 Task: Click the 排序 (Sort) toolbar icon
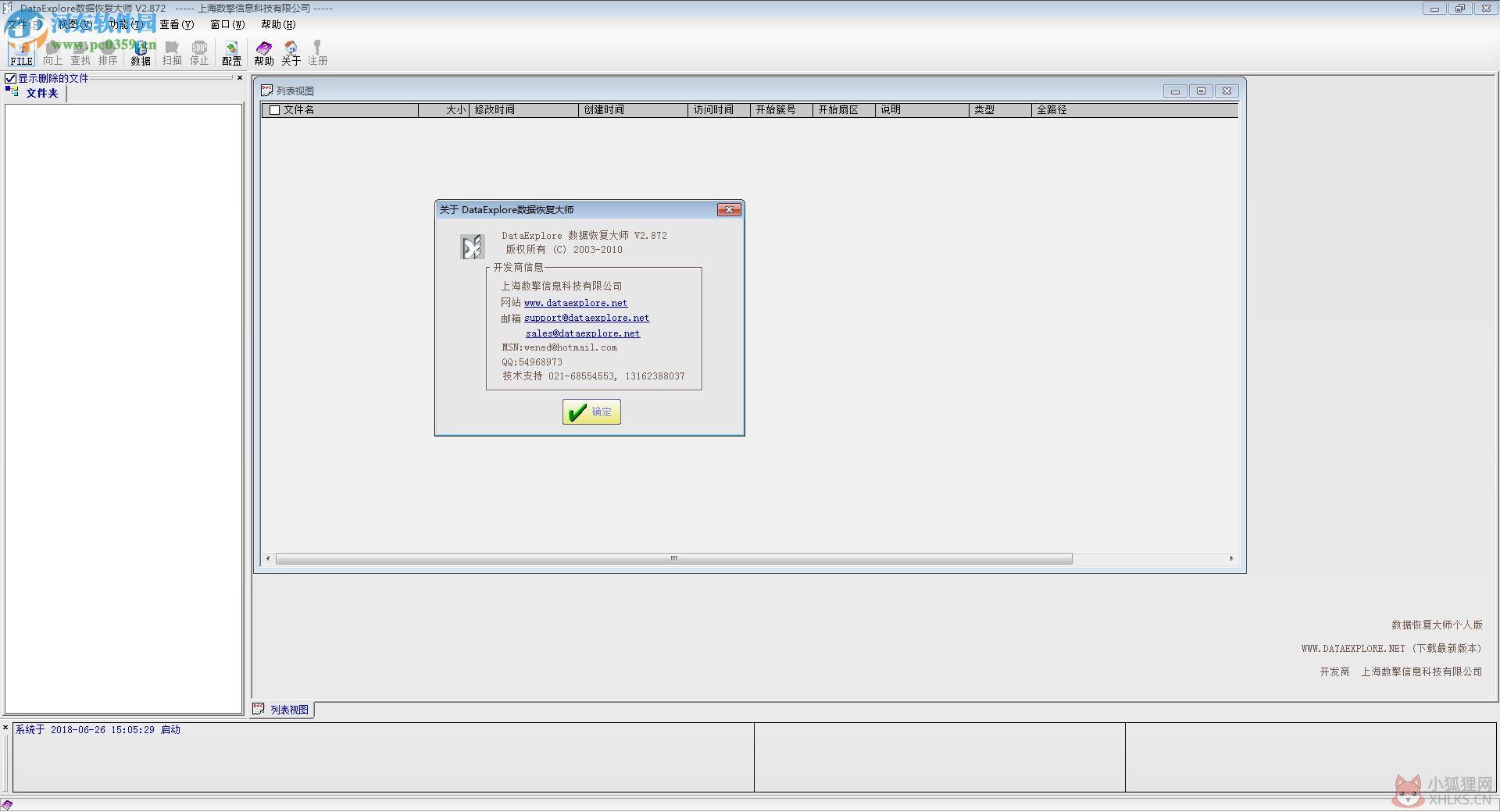(108, 53)
